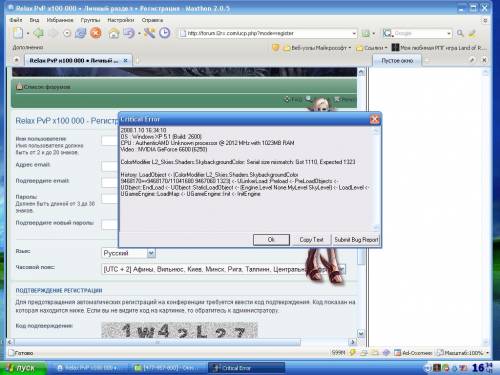The image size is (500, 375).
Task: Click the Submit Bug Report button
Action: click(356, 240)
